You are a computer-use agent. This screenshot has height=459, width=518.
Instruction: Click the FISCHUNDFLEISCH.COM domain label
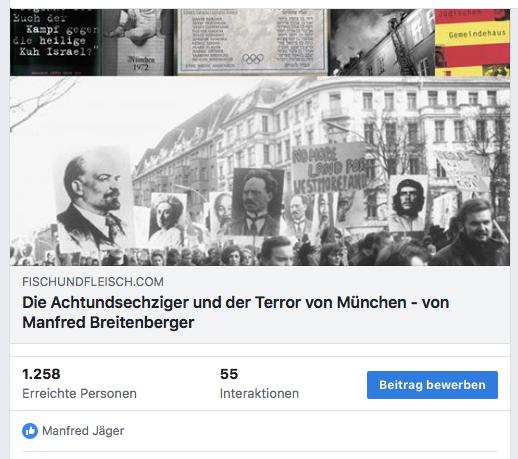(93, 282)
